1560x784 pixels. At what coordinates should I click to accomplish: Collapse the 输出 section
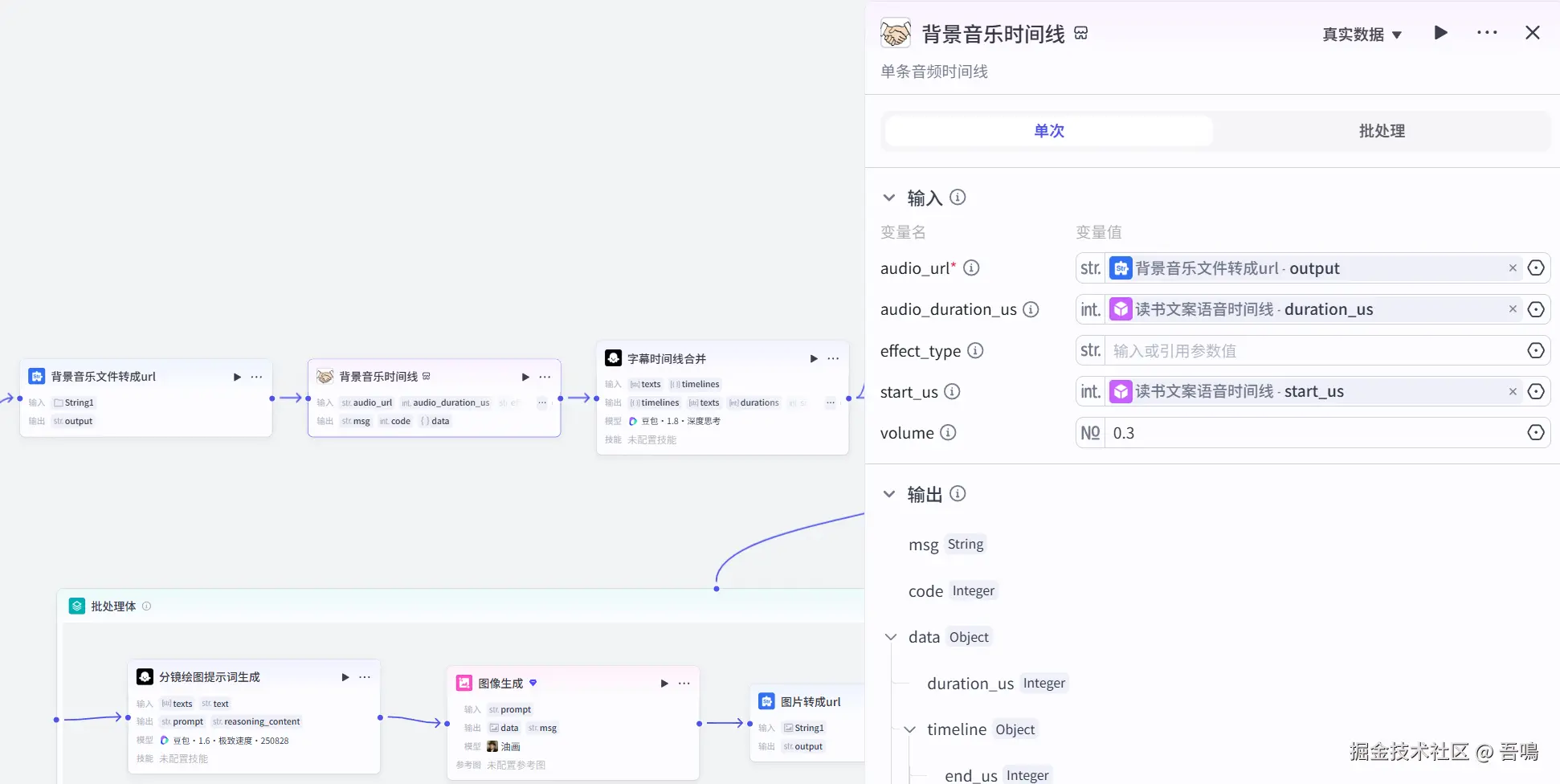pos(889,494)
